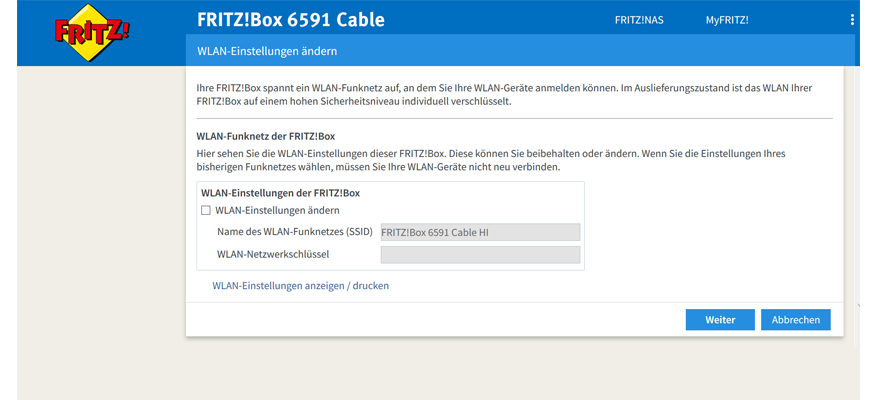Click the FRITZ!Box 6591 Cable title

[291, 20]
